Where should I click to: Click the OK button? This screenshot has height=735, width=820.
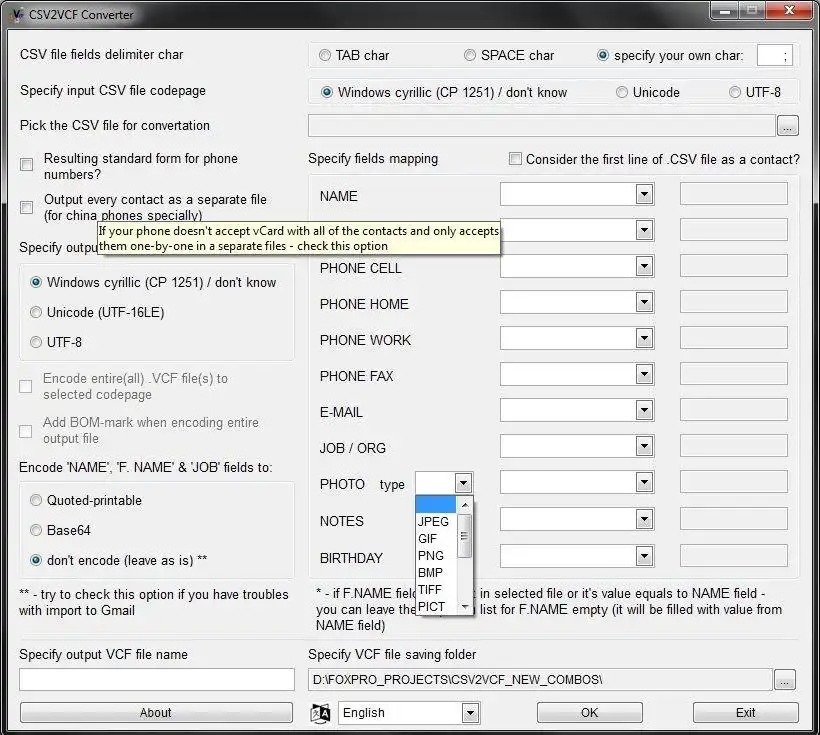589,713
